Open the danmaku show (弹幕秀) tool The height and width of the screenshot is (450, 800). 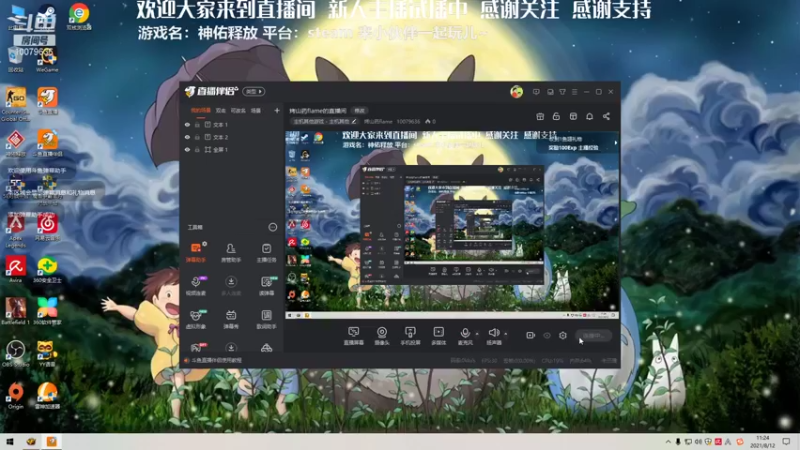pyautogui.click(x=231, y=319)
